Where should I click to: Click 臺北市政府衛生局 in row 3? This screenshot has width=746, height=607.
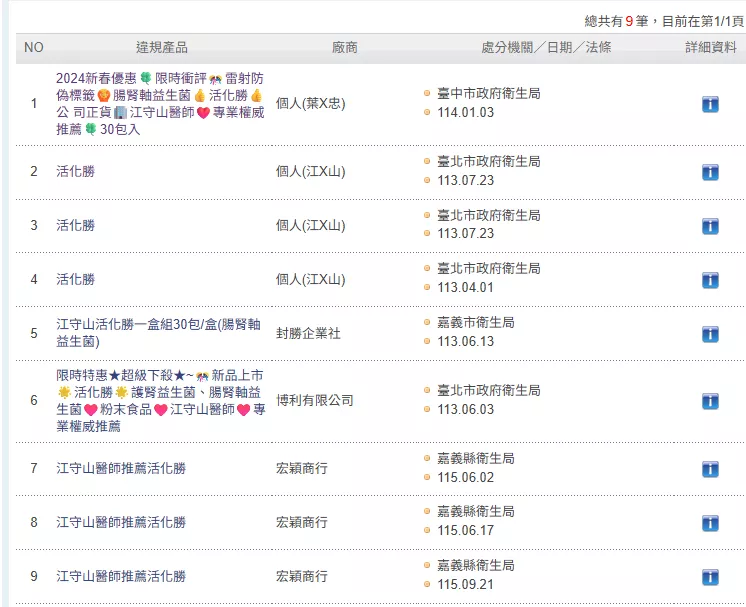coord(489,215)
